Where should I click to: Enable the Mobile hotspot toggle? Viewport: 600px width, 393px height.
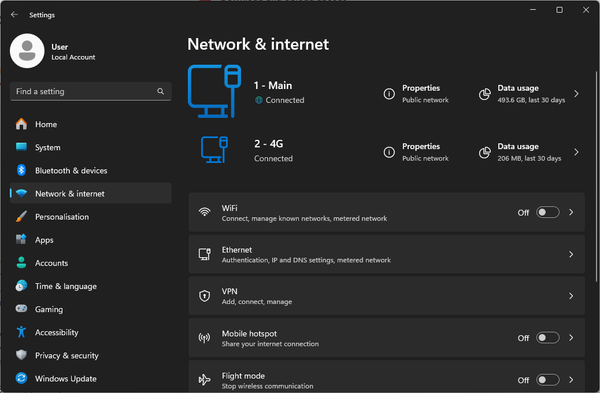point(548,338)
